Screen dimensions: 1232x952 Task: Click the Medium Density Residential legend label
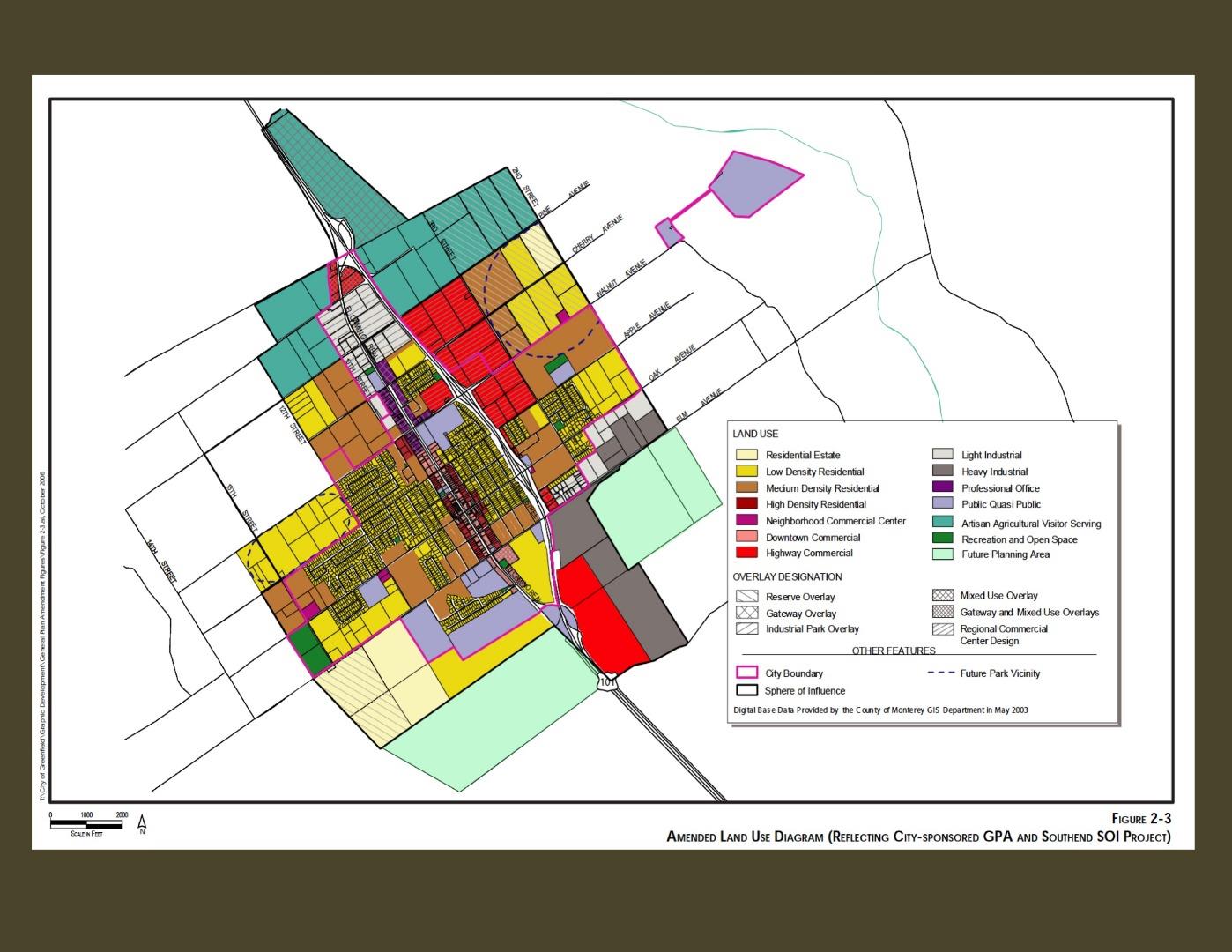click(x=822, y=488)
